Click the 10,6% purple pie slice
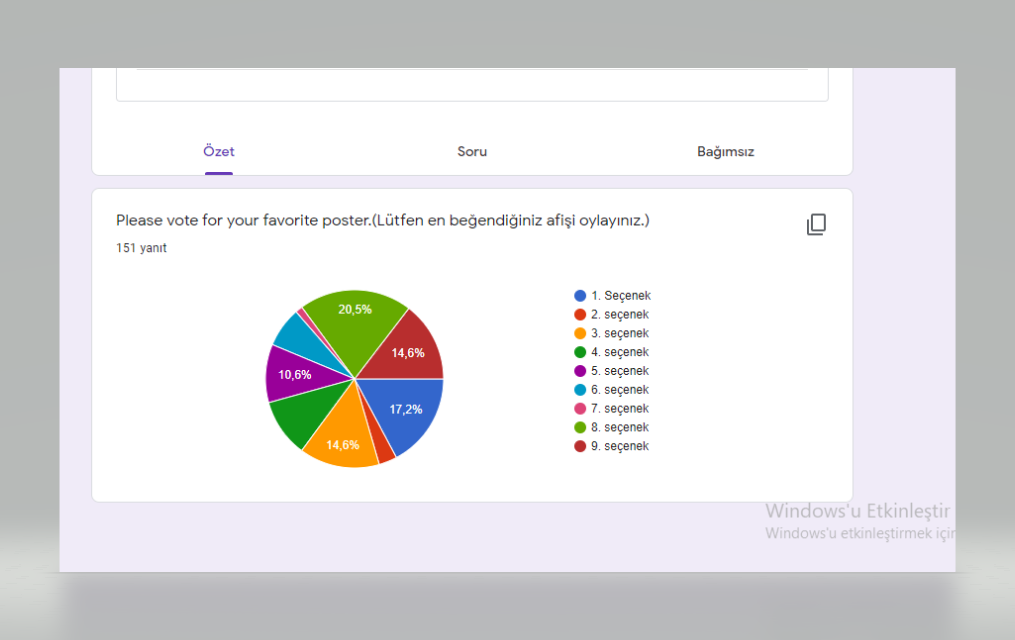Image resolution: width=1015 pixels, height=640 pixels. 293,374
